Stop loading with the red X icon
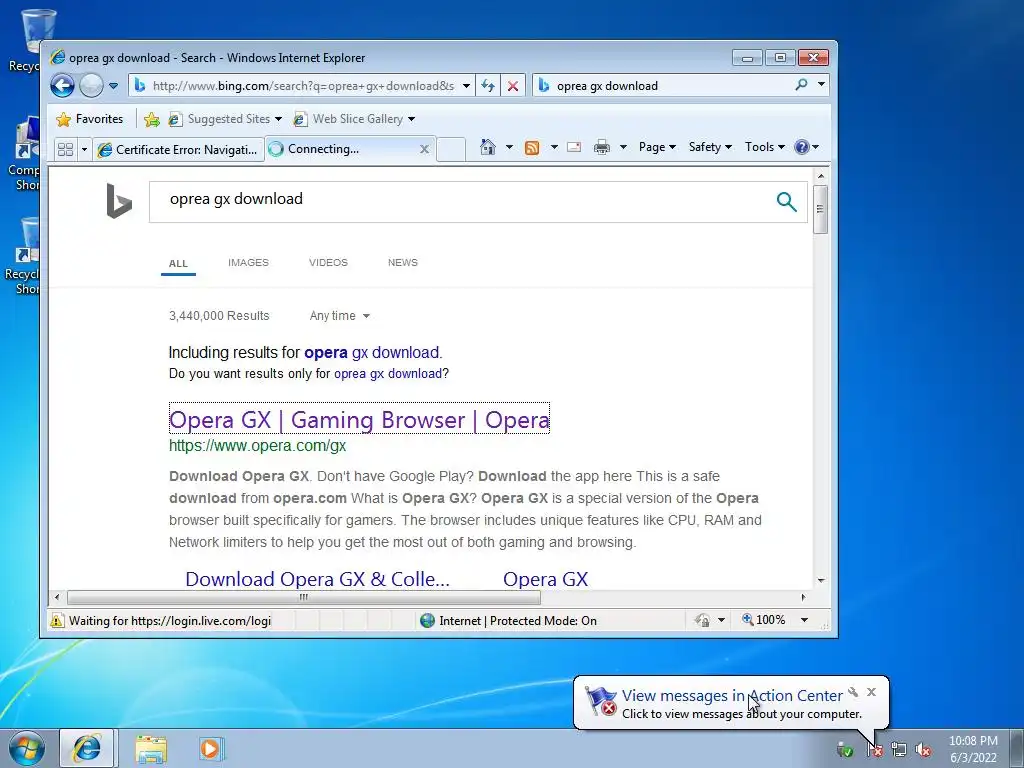Screen dimensions: 1024x768 tap(513, 86)
